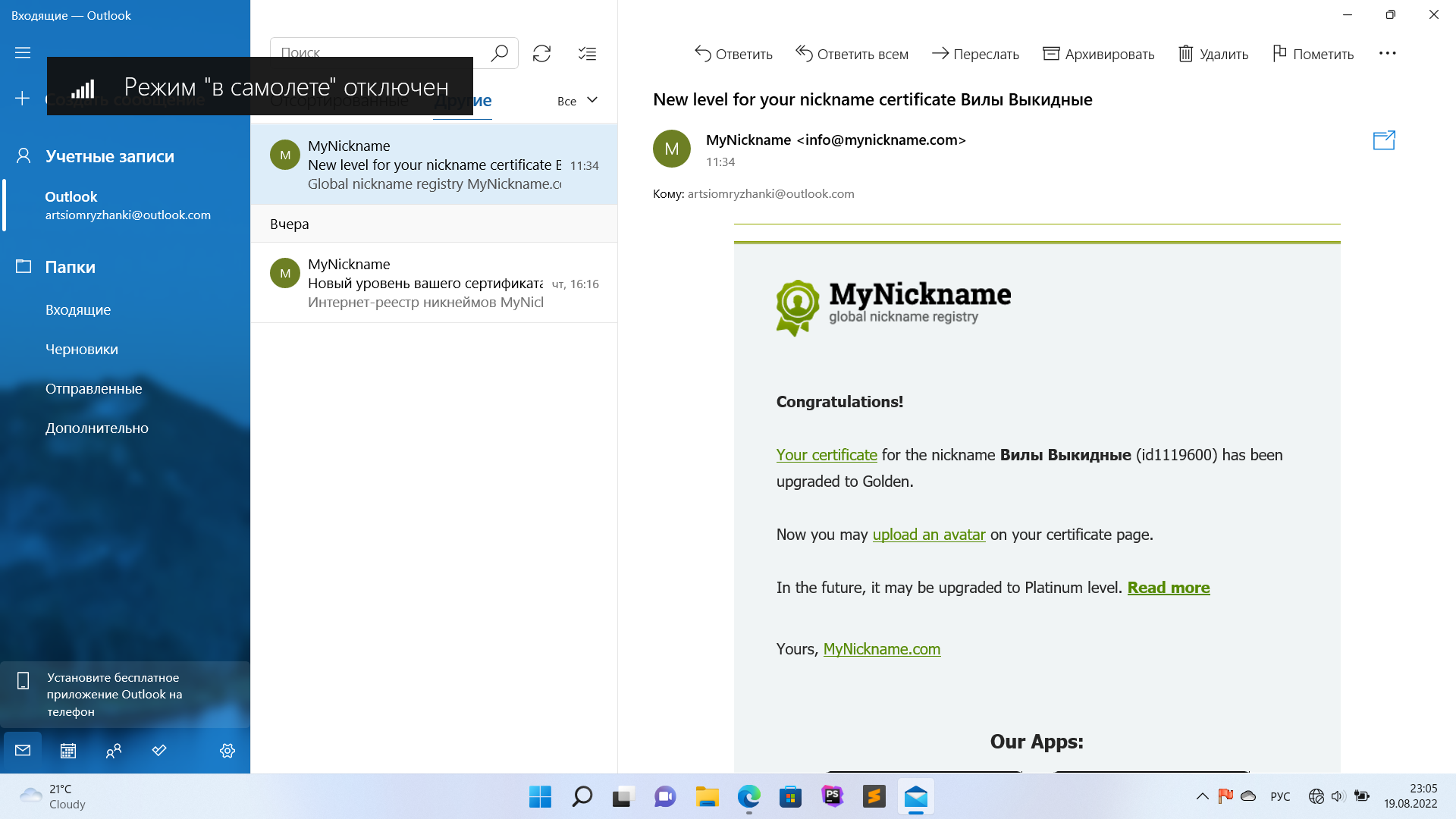Flag message with Пометить

(x=1313, y=54)
